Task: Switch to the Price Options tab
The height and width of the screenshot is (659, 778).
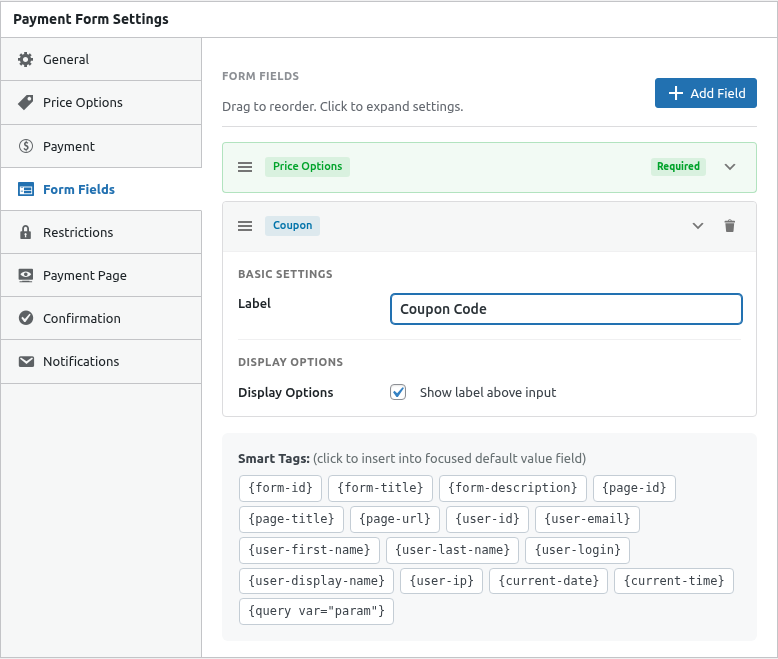Action: pos(82,103)
